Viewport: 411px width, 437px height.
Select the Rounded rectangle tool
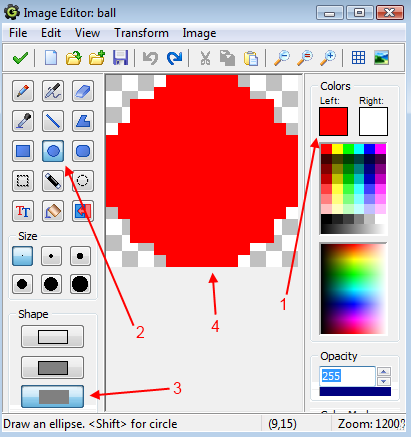[x=83, y=151]
